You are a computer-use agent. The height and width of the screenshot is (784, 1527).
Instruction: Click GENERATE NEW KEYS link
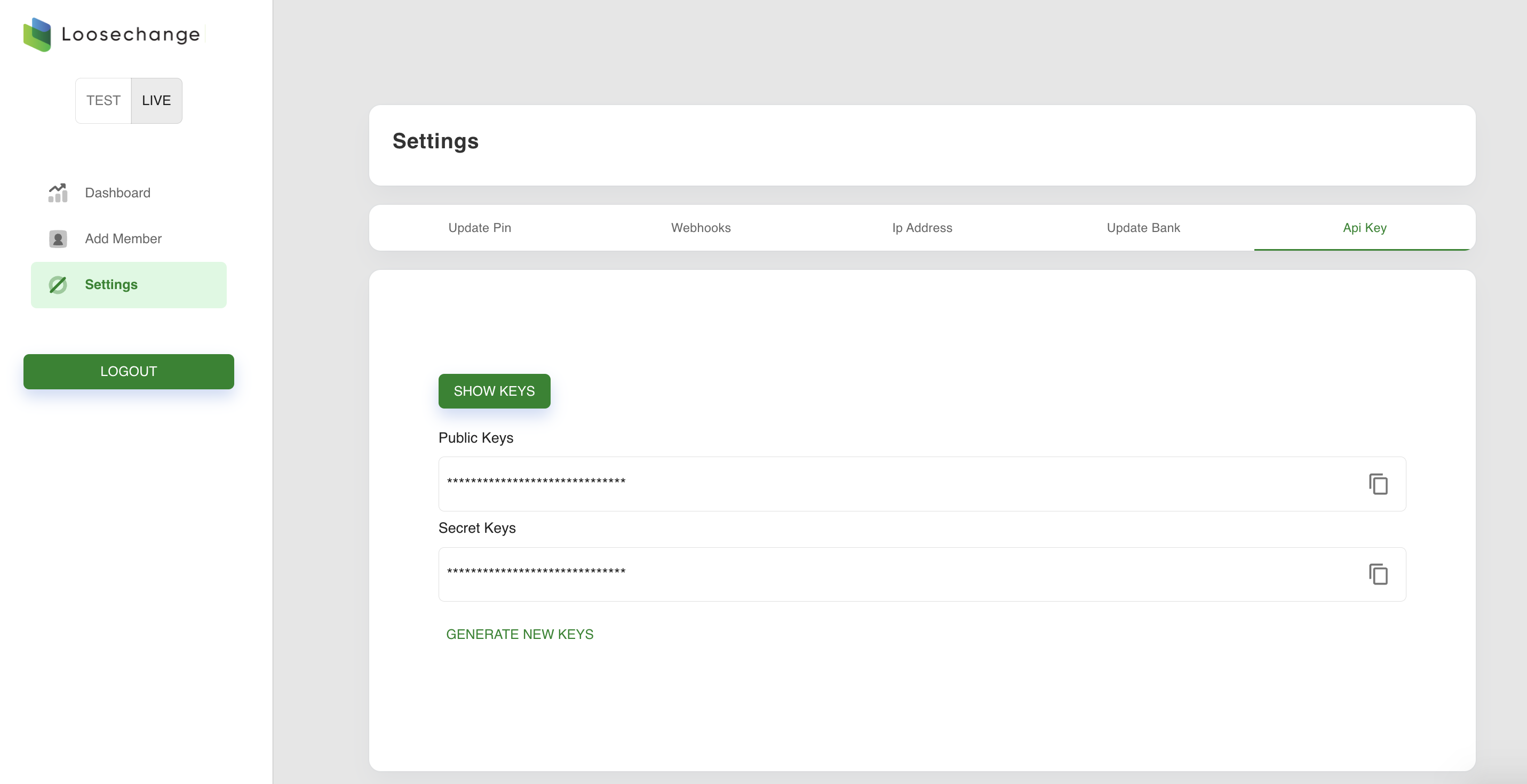[519, 634]
